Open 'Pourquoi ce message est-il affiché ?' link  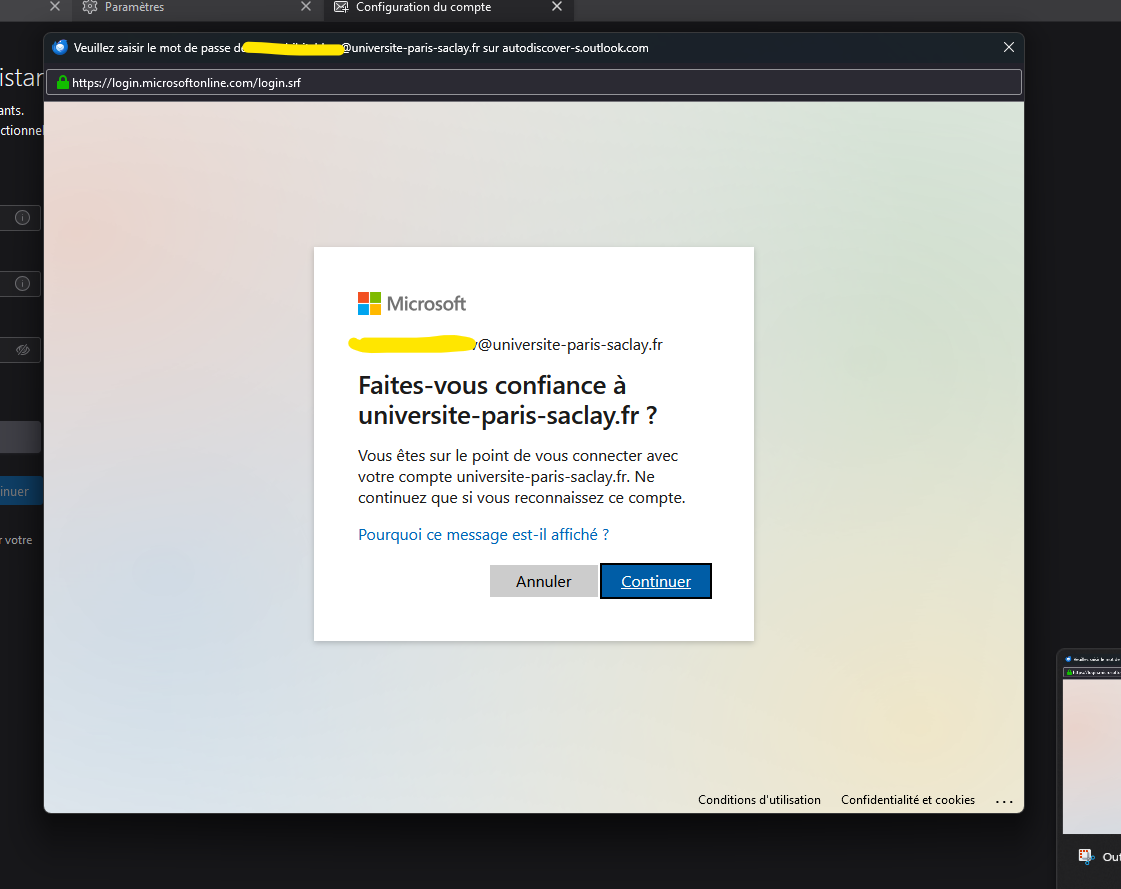pyautogui.click(x=483, y=534)
